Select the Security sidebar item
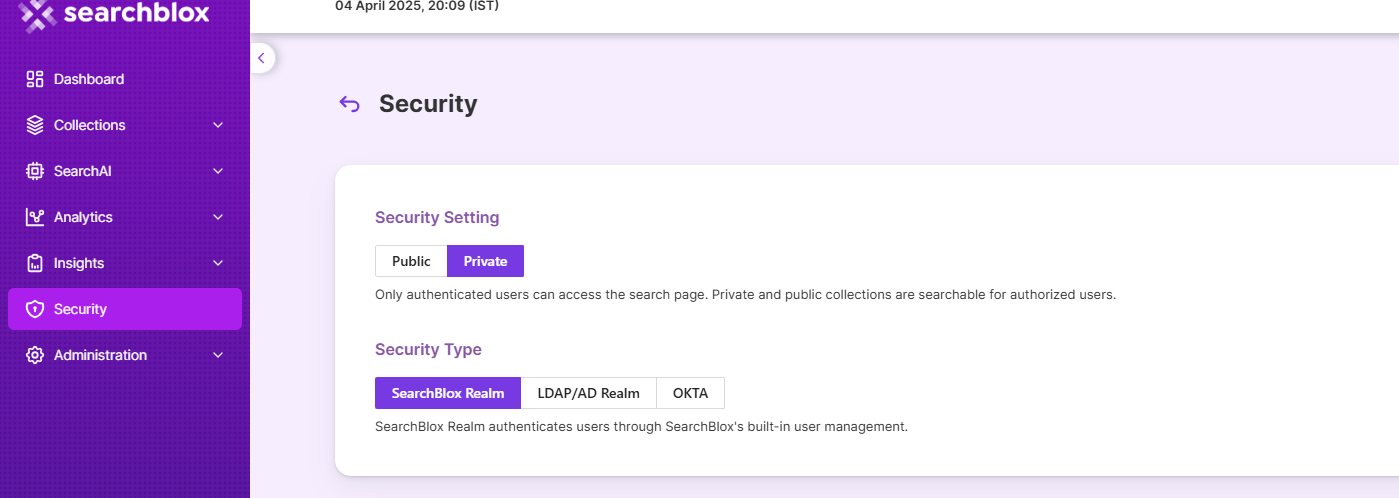The width and height of the screenshot is (1399, 498). pyautogui.click(x=125, y=309)
